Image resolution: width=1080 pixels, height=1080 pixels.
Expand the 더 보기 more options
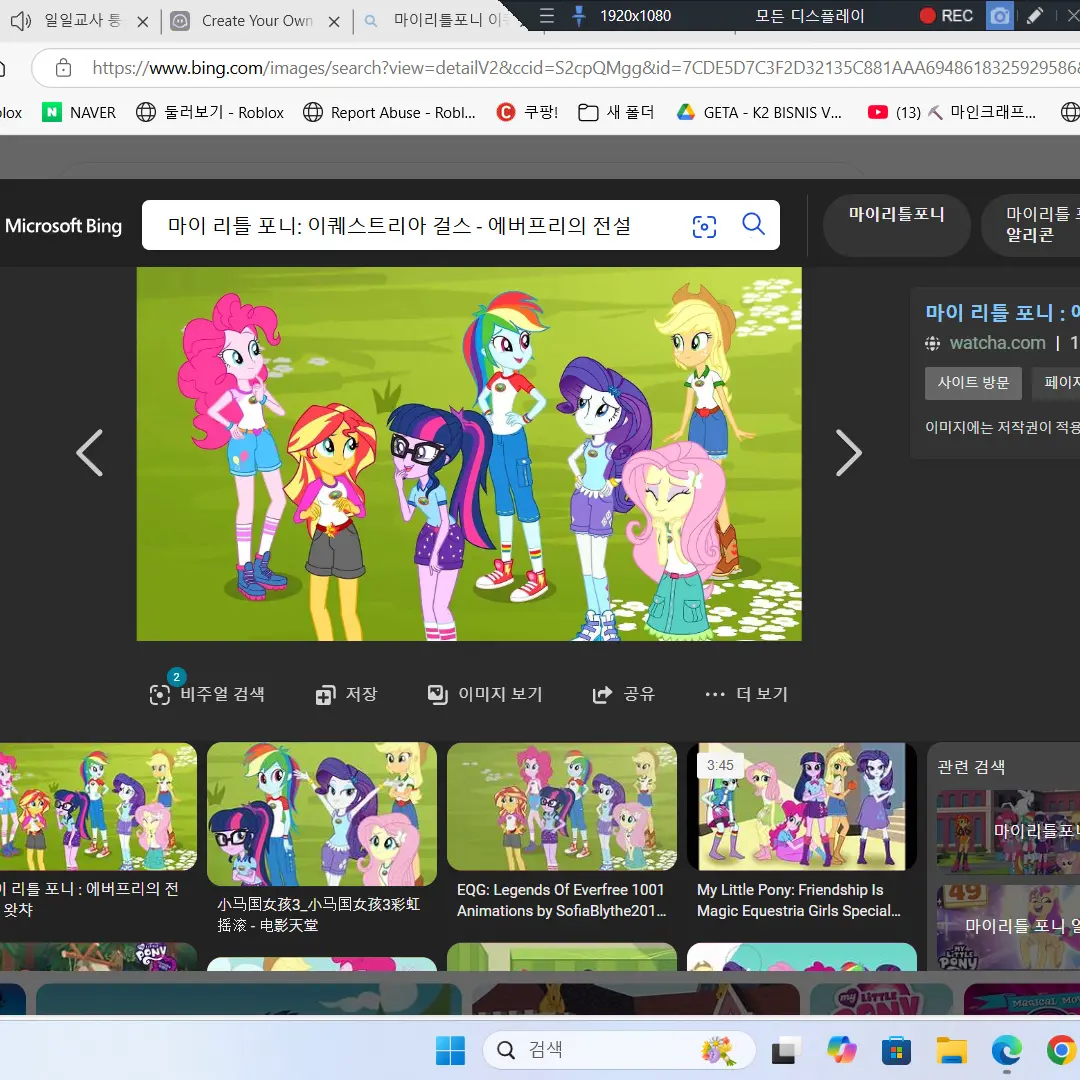point(746,694)
